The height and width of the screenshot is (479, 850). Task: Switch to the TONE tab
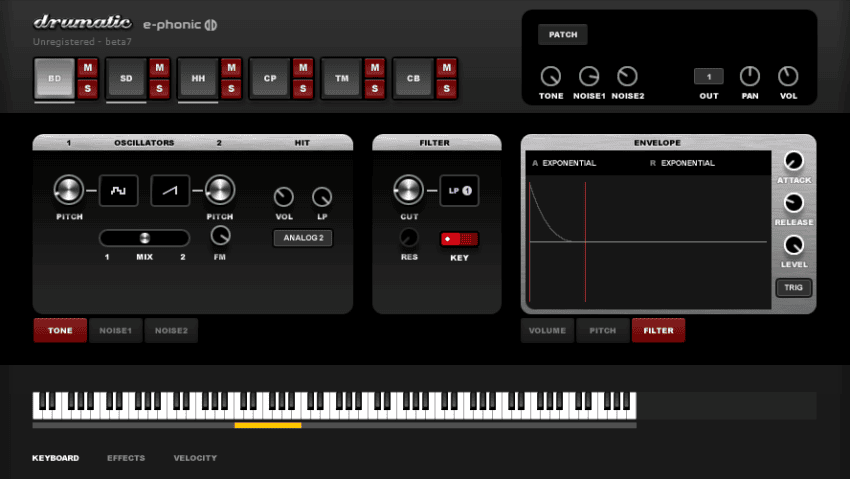60,331
